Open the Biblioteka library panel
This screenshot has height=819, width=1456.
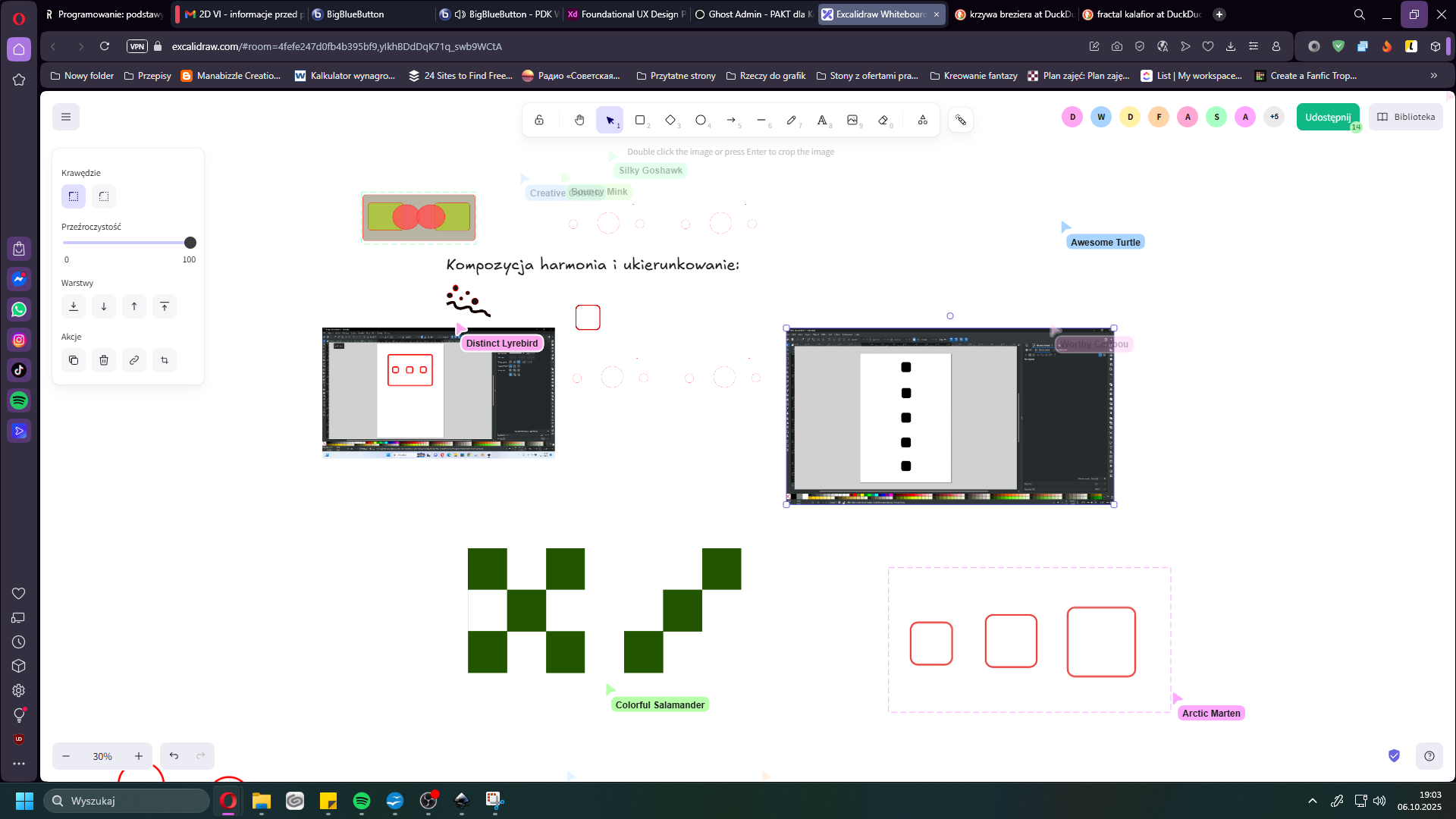(1406, 117)
